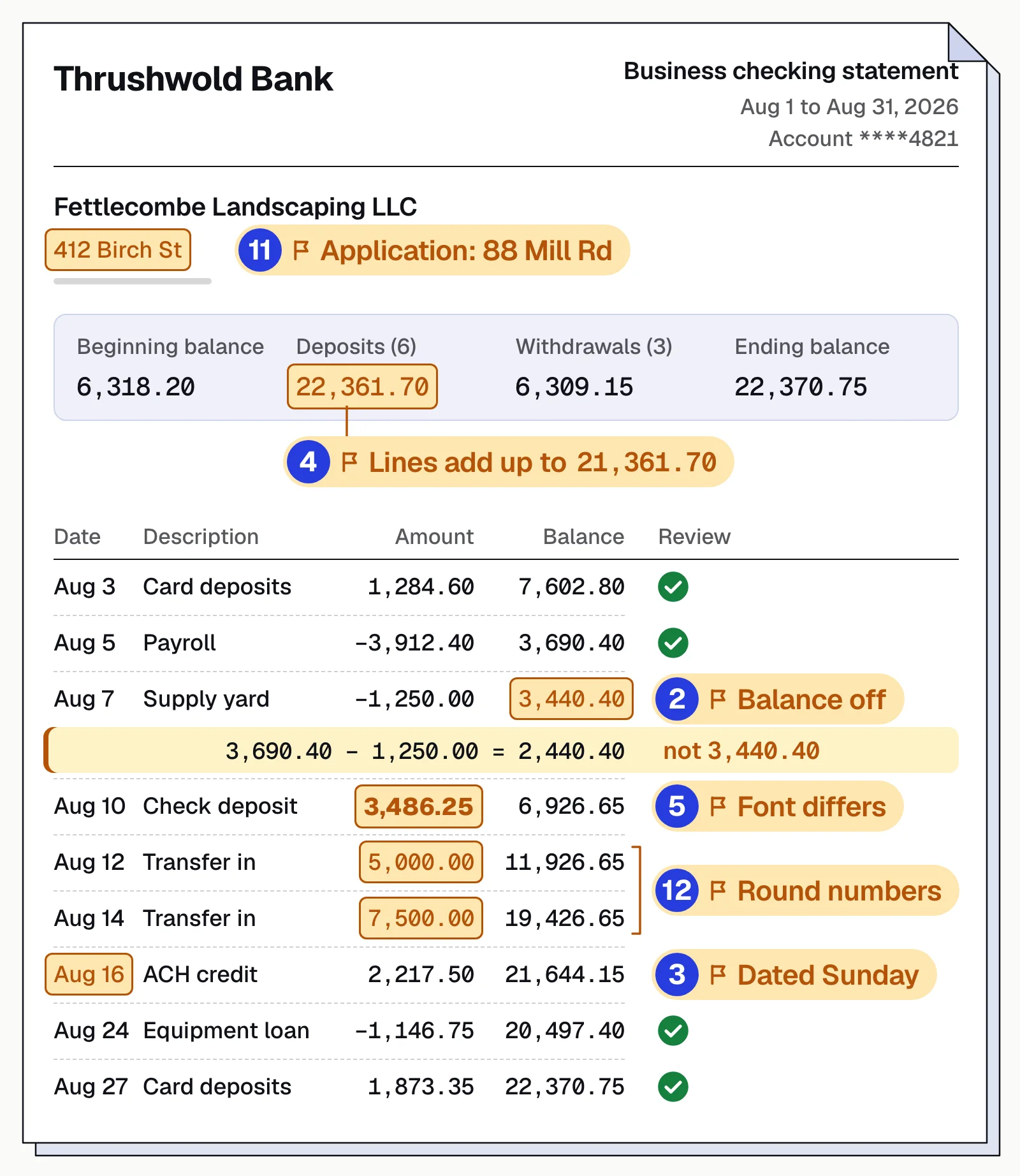Select the Font differs flag numbered 5
Screen dimensions: 1020x1176
[x=778, y=806]
